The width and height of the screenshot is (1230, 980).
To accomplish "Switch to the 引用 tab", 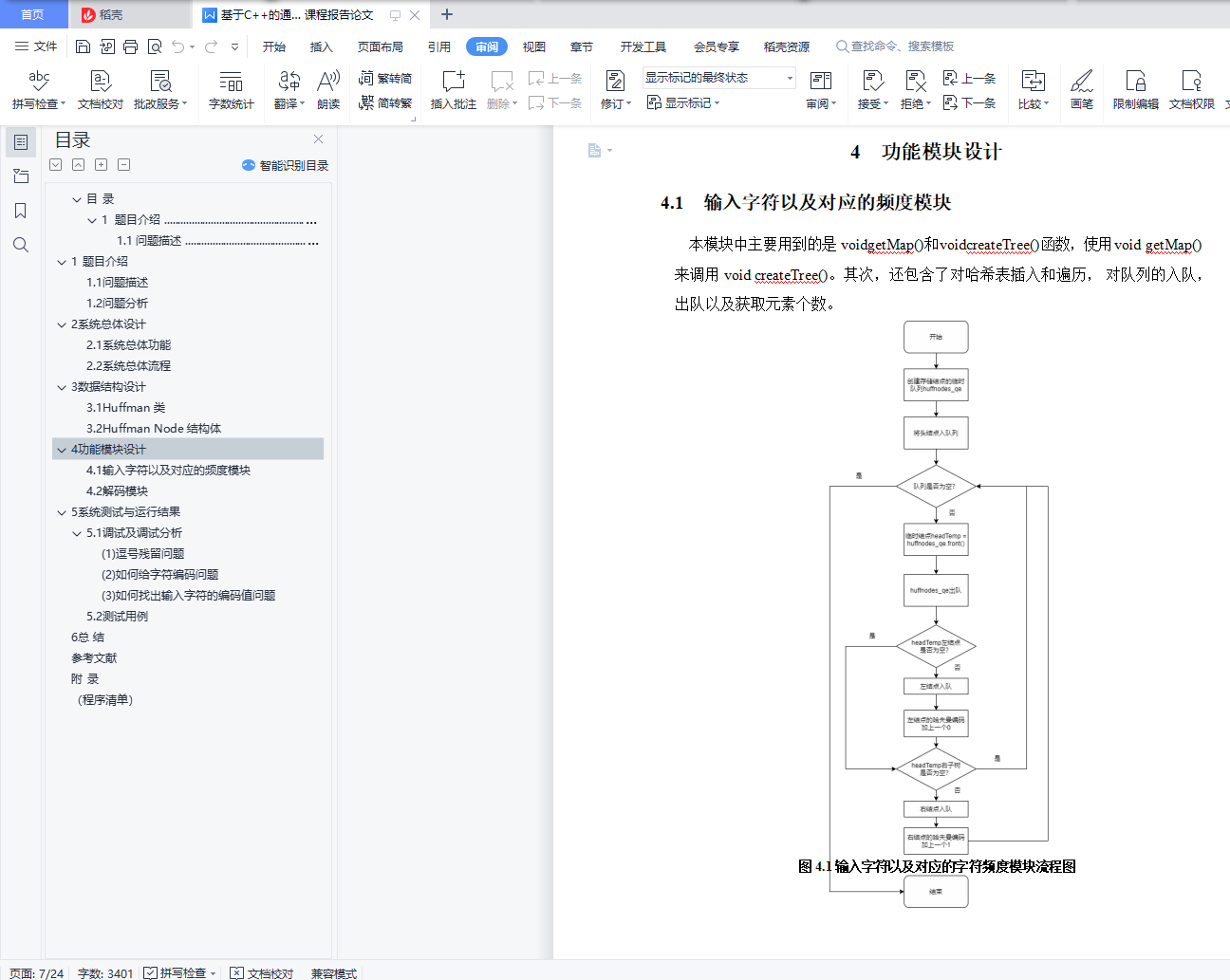I will tap(439, 46).
